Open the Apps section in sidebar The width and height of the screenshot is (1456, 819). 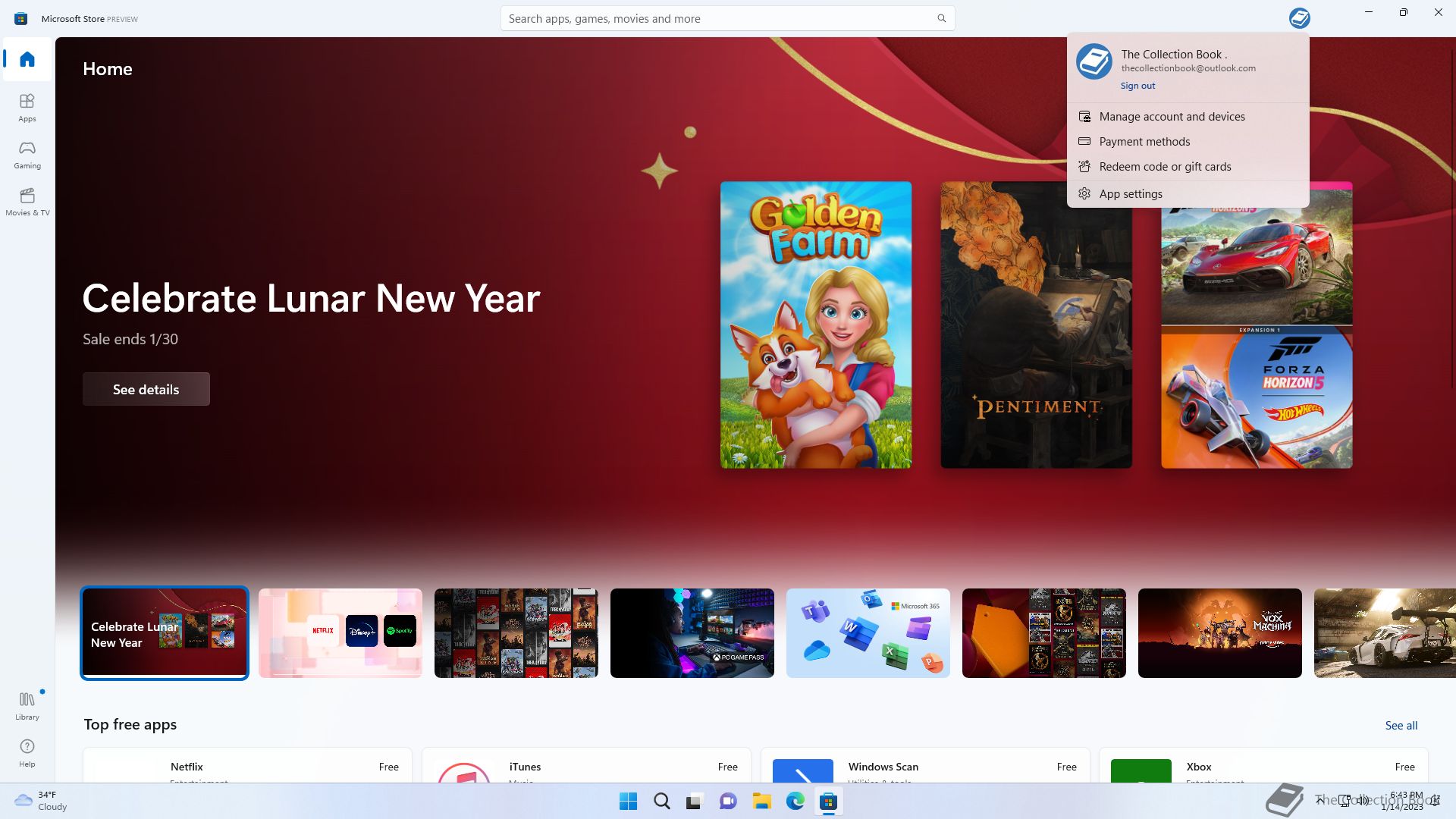(27, 108)
